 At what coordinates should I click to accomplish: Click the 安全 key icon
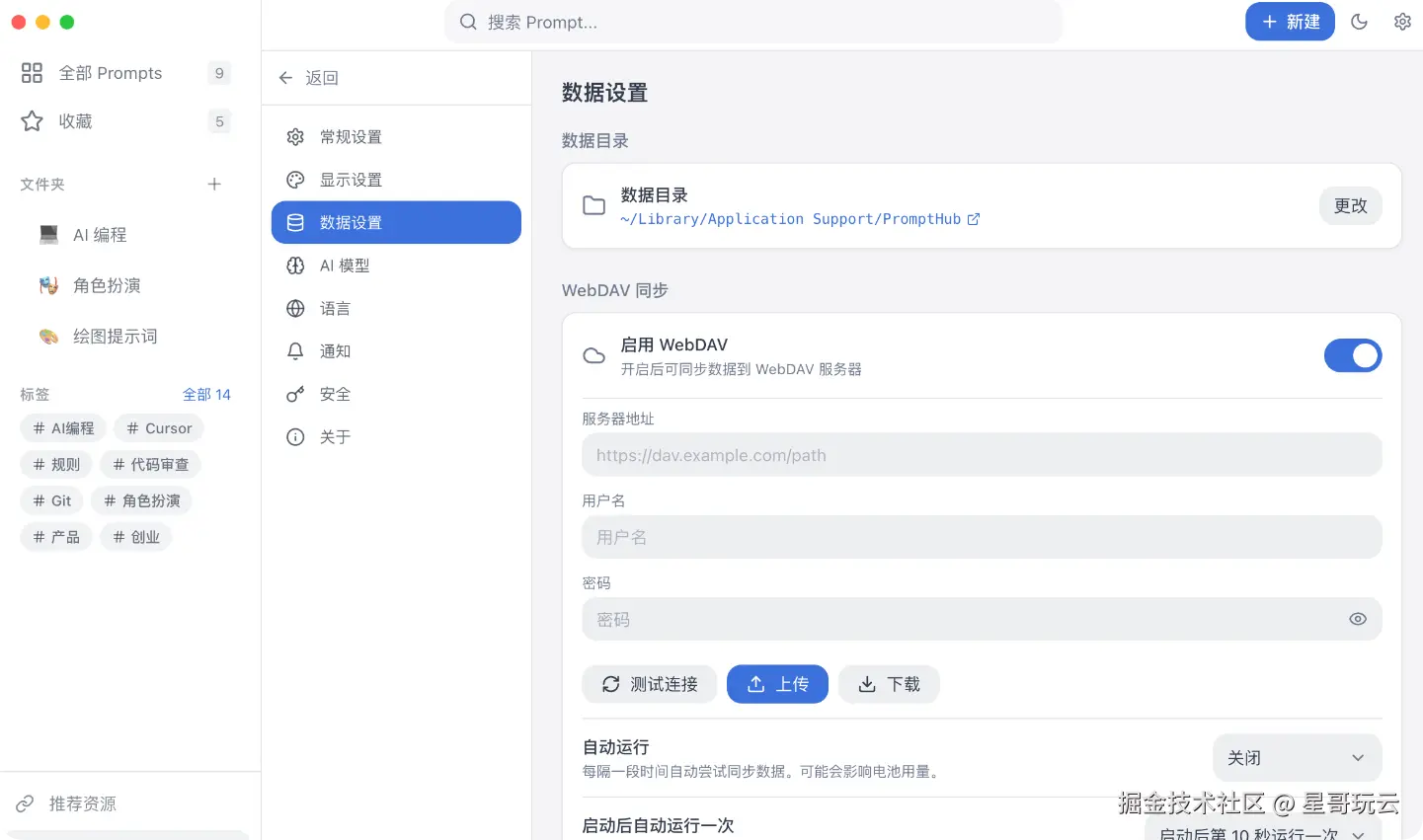pos(295,395)
